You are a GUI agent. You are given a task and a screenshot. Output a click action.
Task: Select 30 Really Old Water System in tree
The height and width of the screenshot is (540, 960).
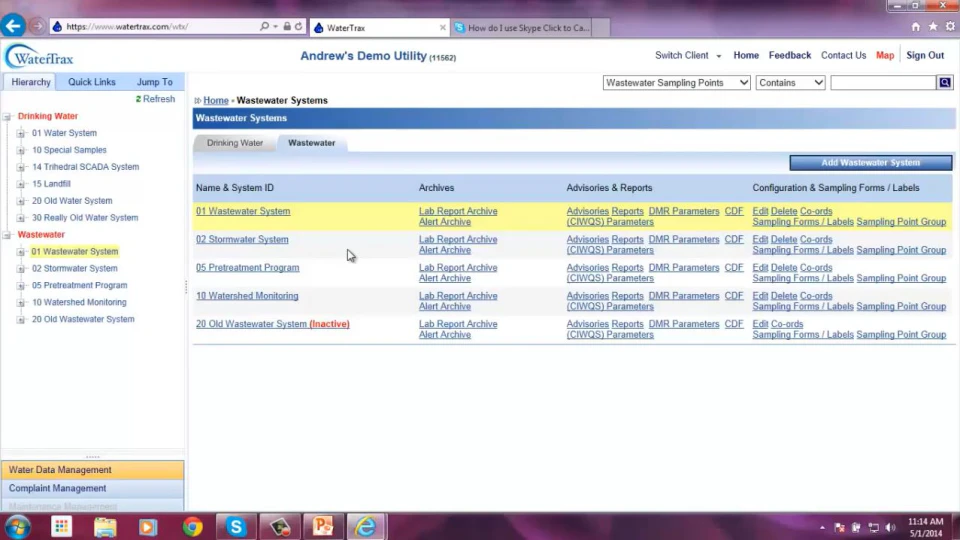click(85, 217)
